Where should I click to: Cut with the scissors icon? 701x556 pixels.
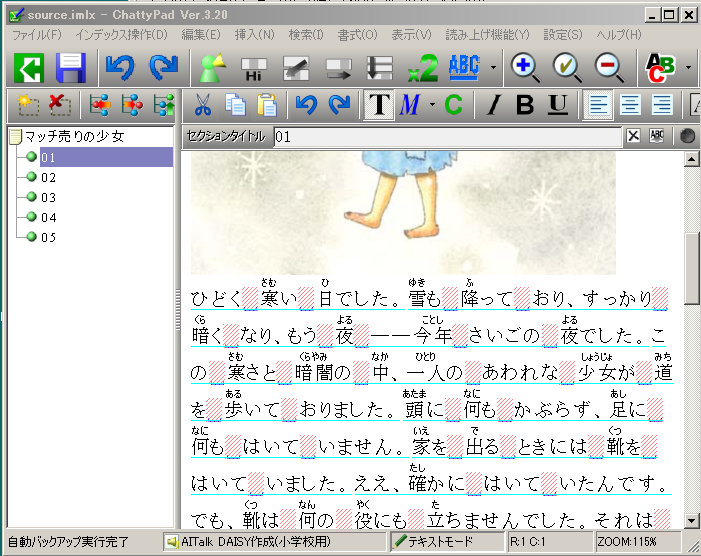point(203,105)
